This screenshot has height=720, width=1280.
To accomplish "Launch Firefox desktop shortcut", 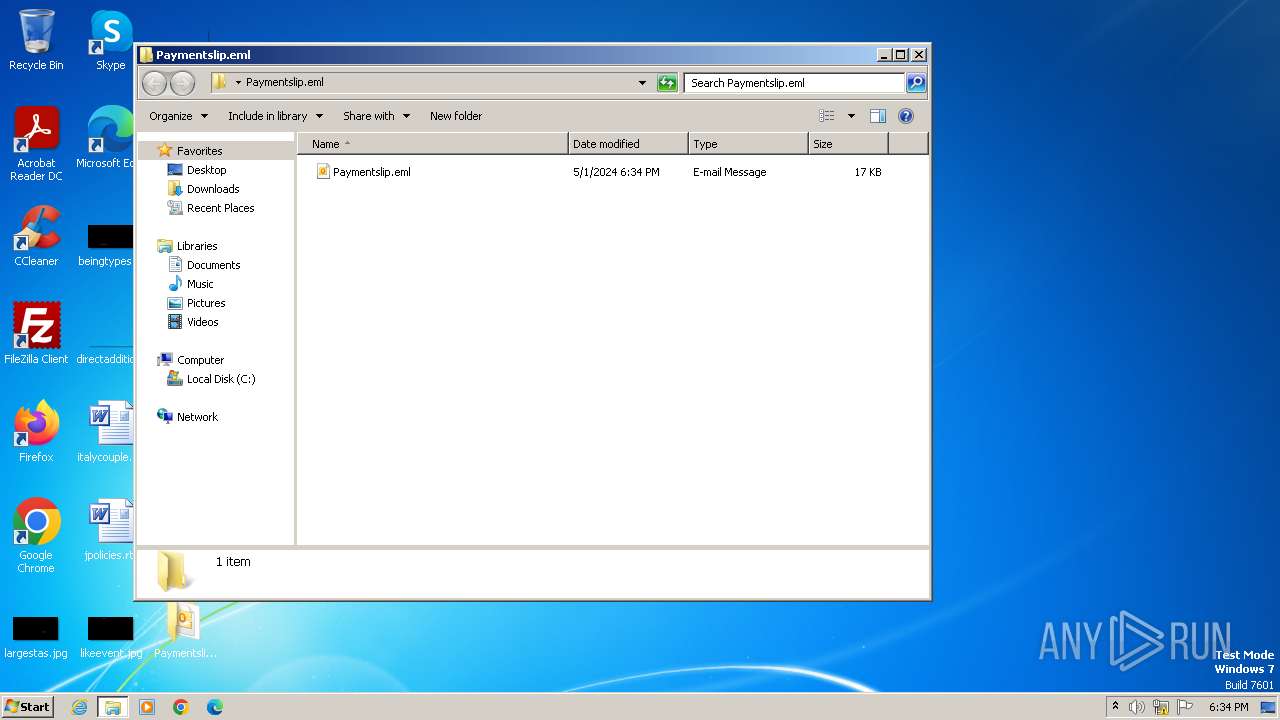I will pyautogui.click(x=36, y=432).
